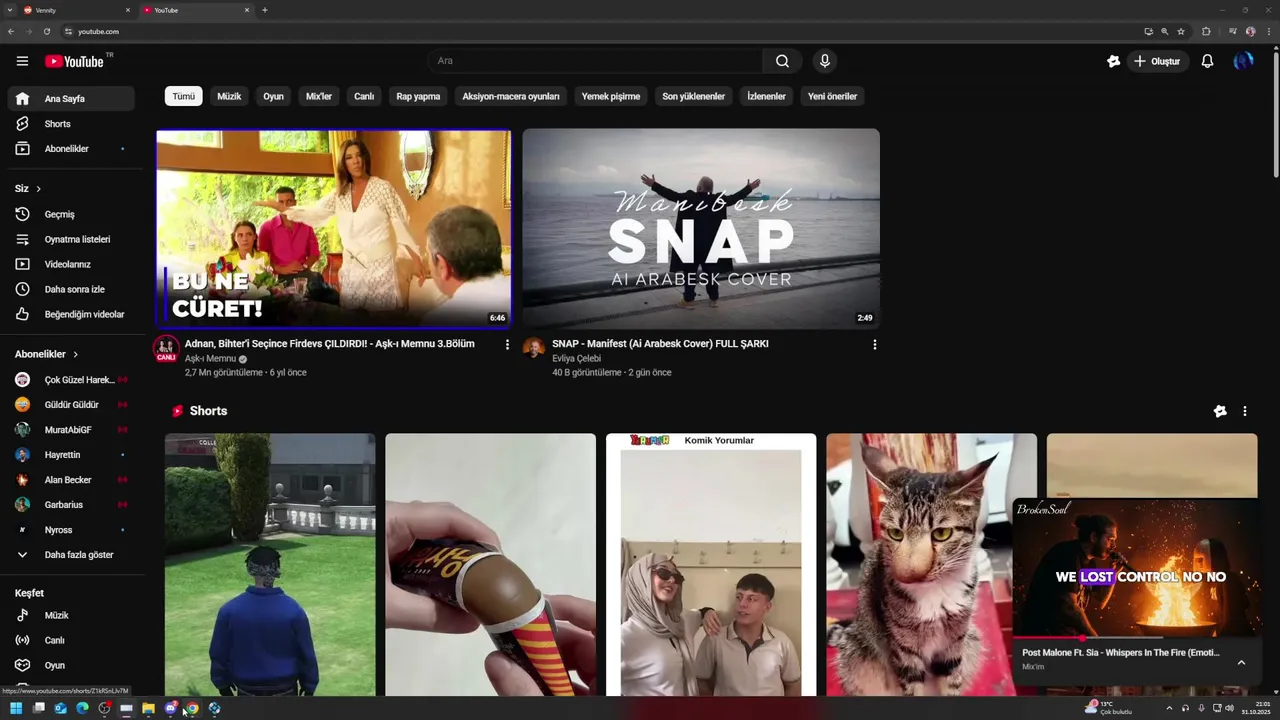Expand Abonelikler section heading chevron
The height and width of the screenshot is (720, 1280).
[75, 354]
